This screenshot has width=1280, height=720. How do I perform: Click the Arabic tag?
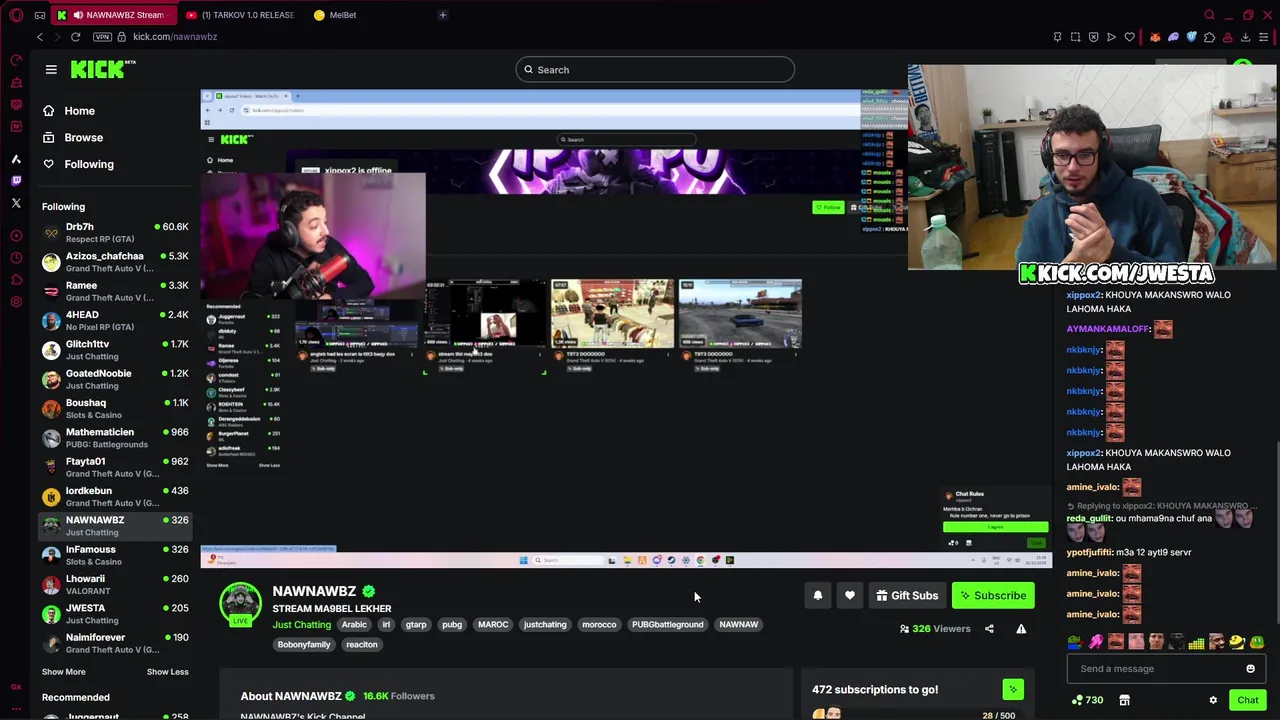coord(354,625)
